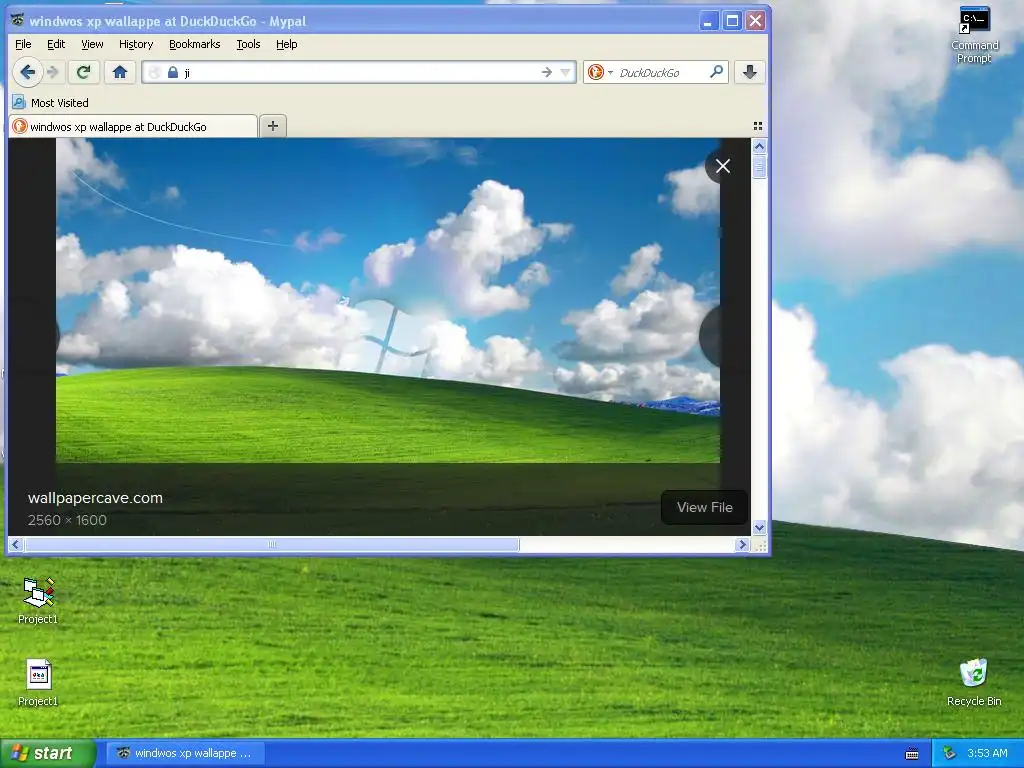1024x768 pixels.
Task: Click the forward navigation arrow
Action: 54,72
